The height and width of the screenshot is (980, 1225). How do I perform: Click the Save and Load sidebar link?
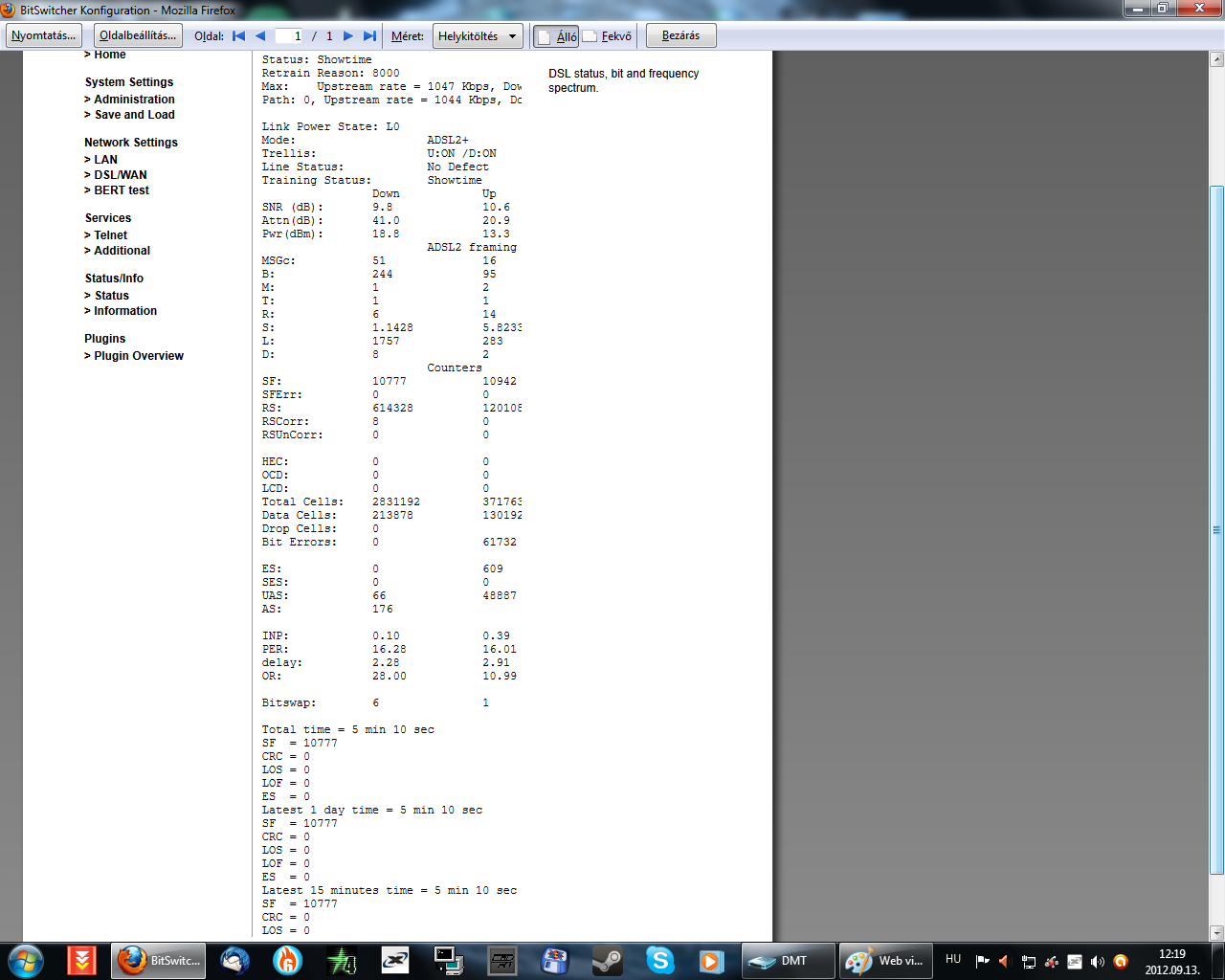click(x=134, y=115)
